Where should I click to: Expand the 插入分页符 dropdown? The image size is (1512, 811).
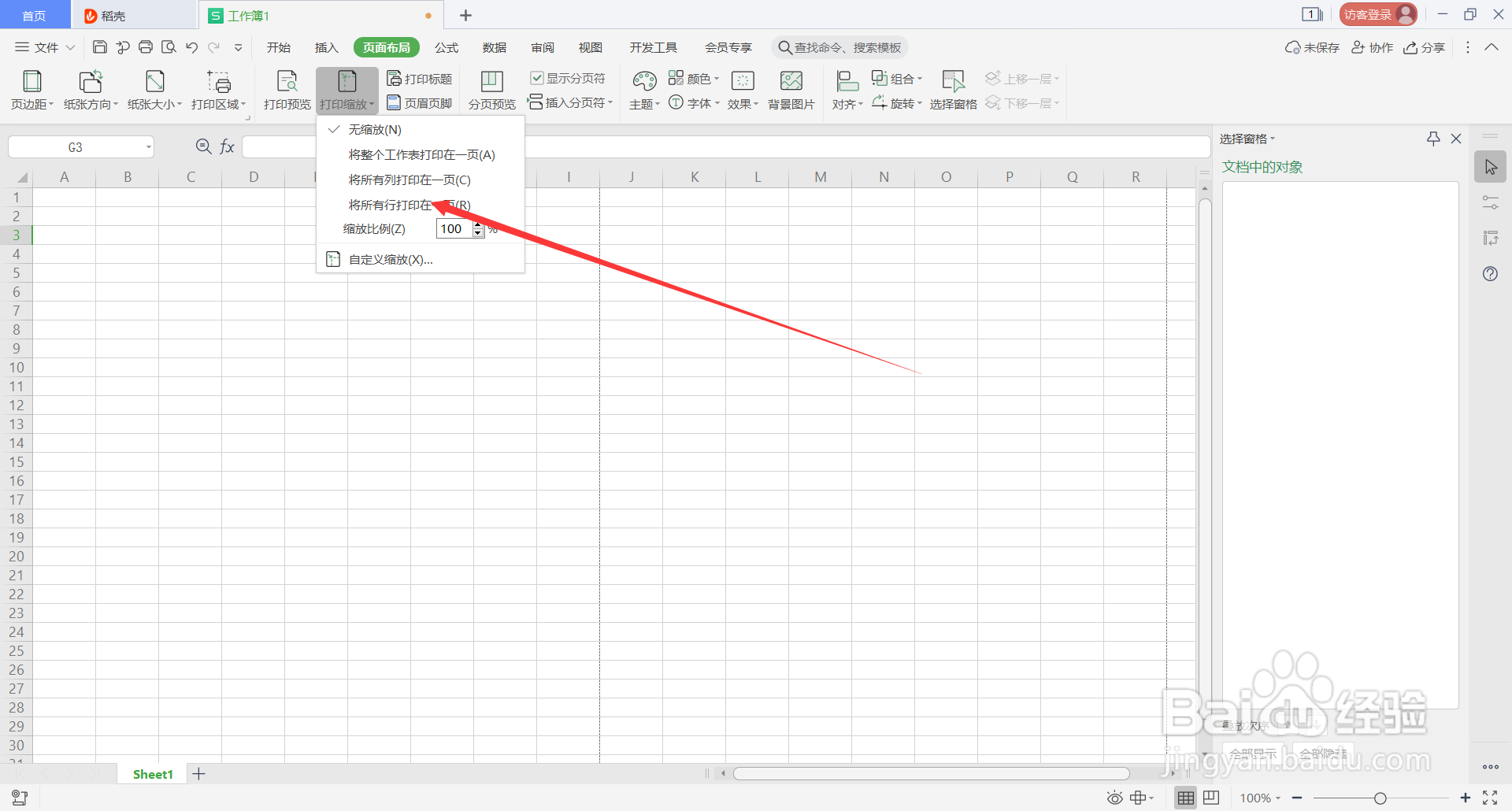tap(570, 102)
